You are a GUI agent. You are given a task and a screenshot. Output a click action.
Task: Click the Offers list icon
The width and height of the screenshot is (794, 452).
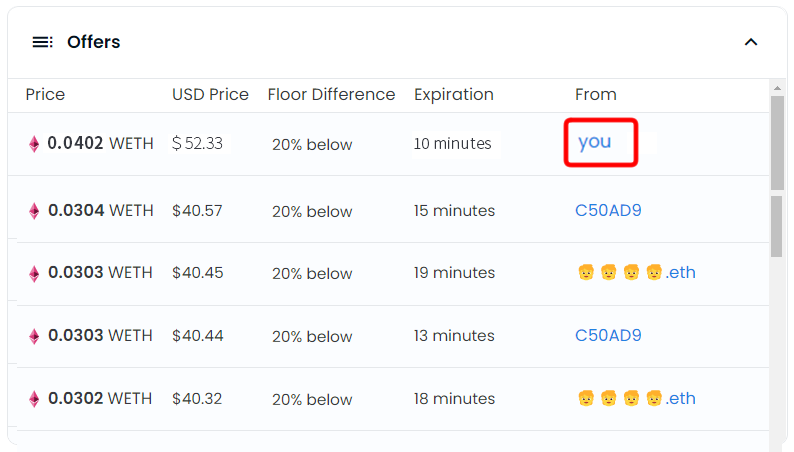[x=43, y=42]
